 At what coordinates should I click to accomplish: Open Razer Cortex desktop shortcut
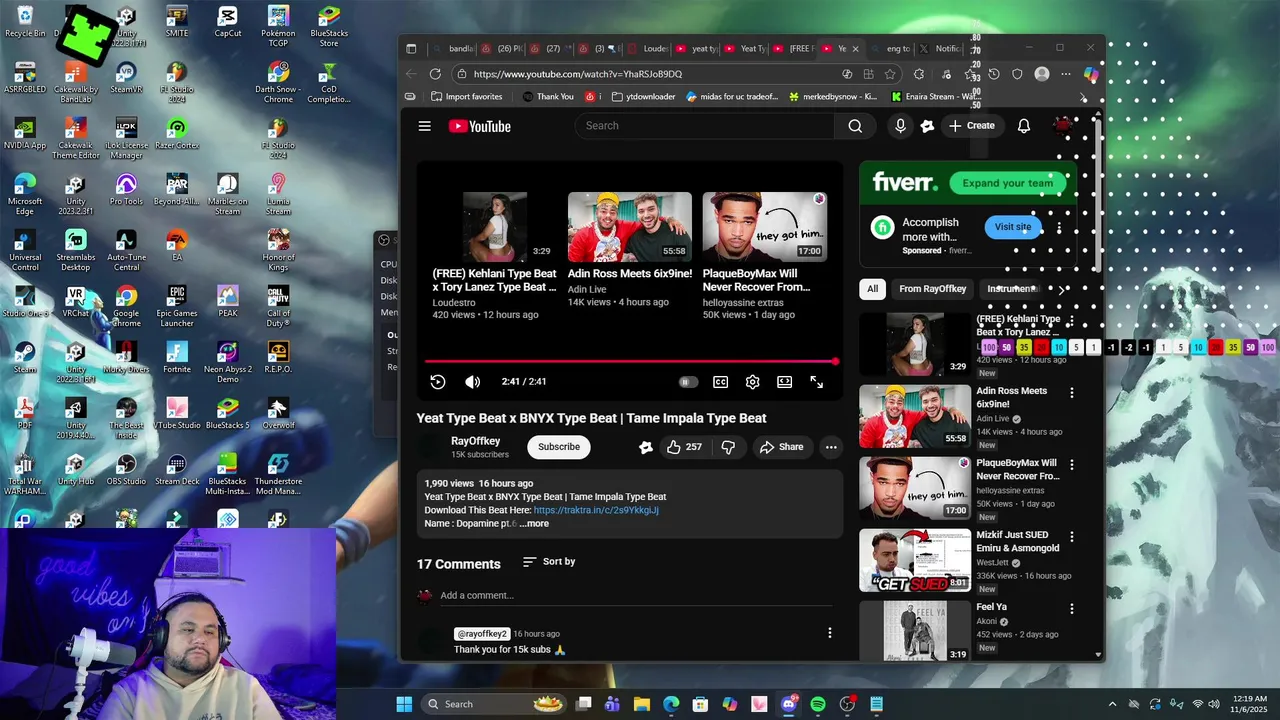[x=177, y=134]
